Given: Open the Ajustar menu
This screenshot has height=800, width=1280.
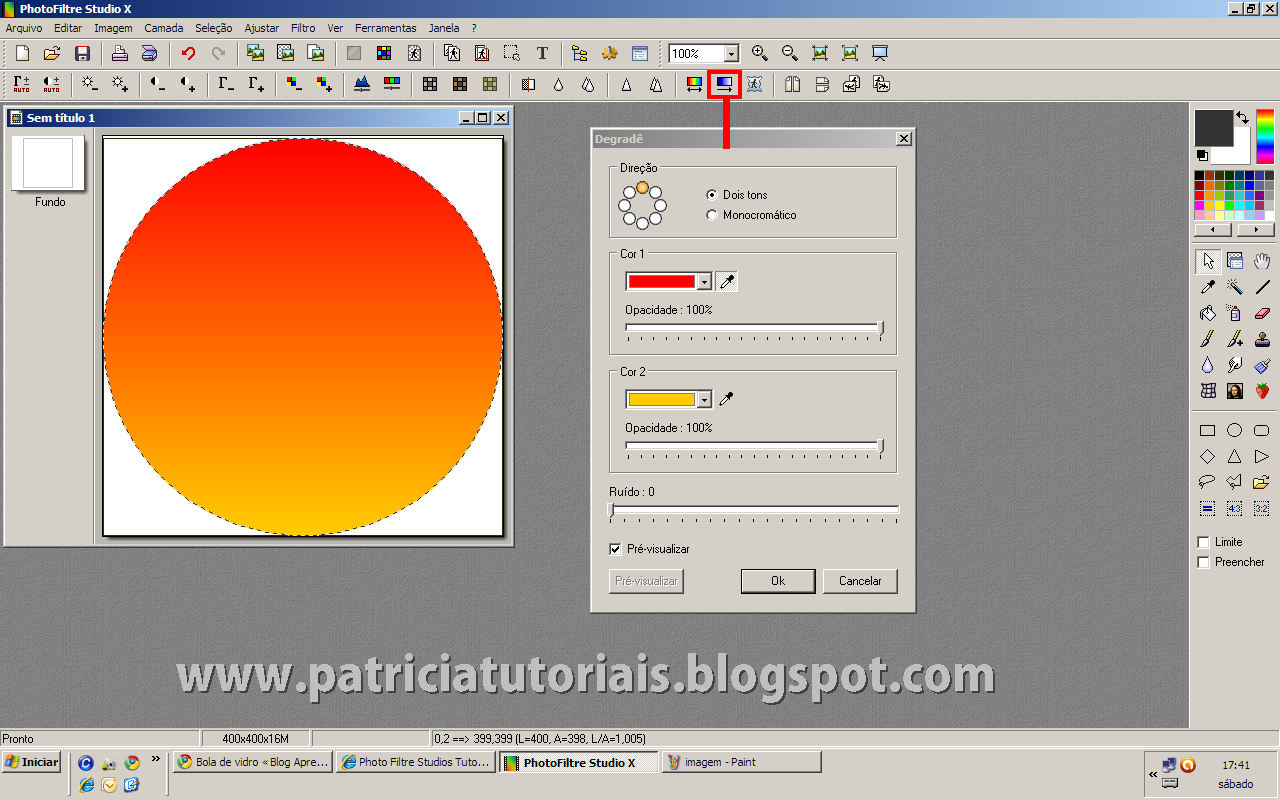Looking at the screenshot, I should 262,28.
